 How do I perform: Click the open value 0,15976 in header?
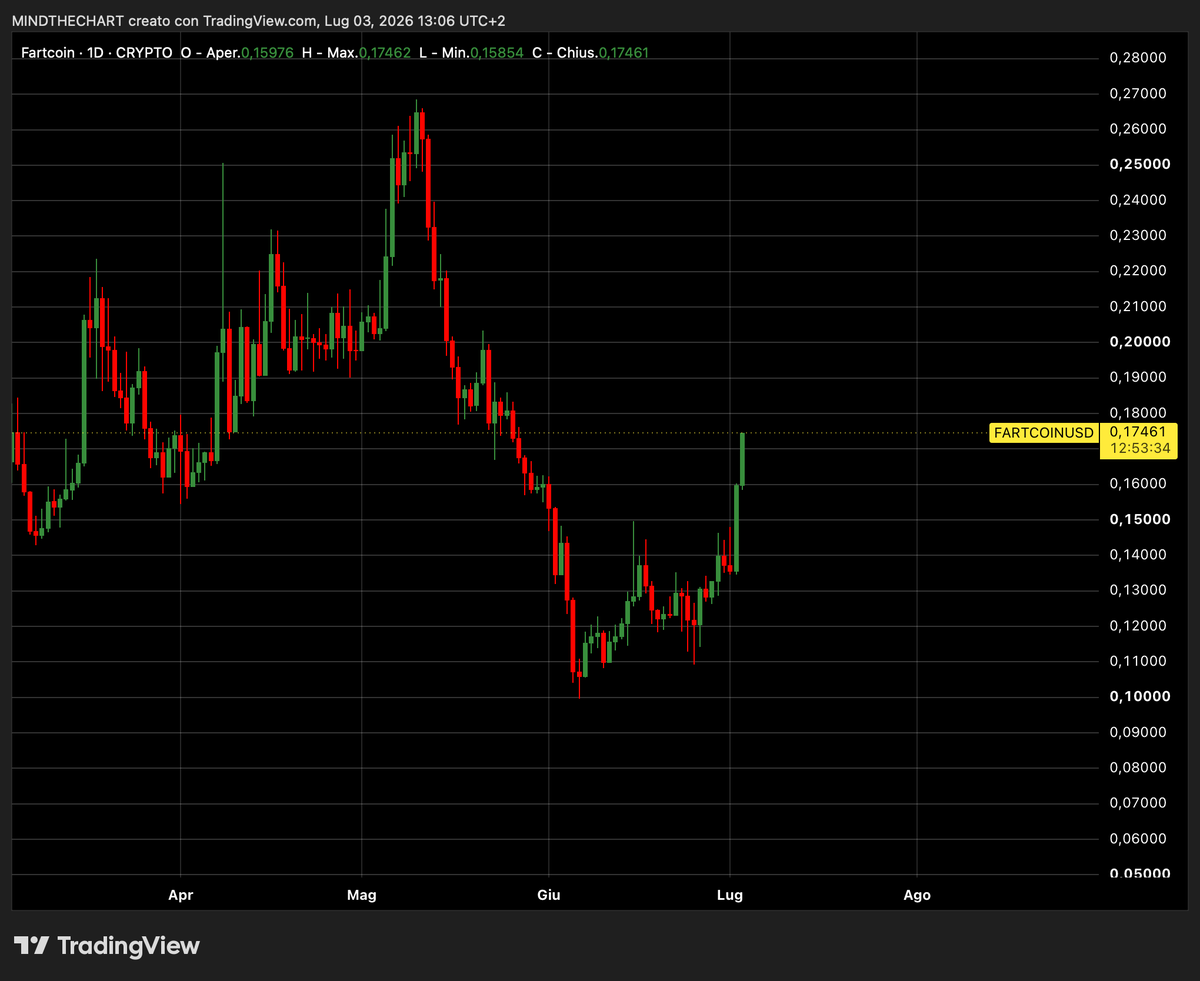click(266, 52)
